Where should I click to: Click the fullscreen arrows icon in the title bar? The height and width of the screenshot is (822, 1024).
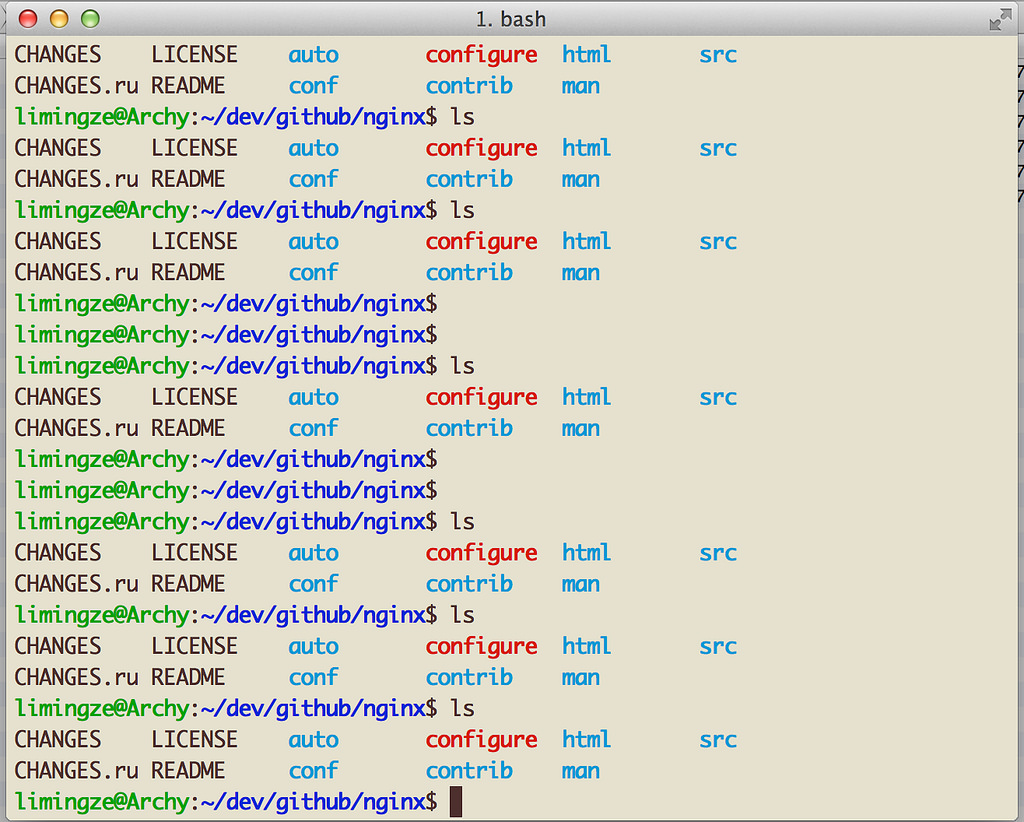tap(1000, 20)
